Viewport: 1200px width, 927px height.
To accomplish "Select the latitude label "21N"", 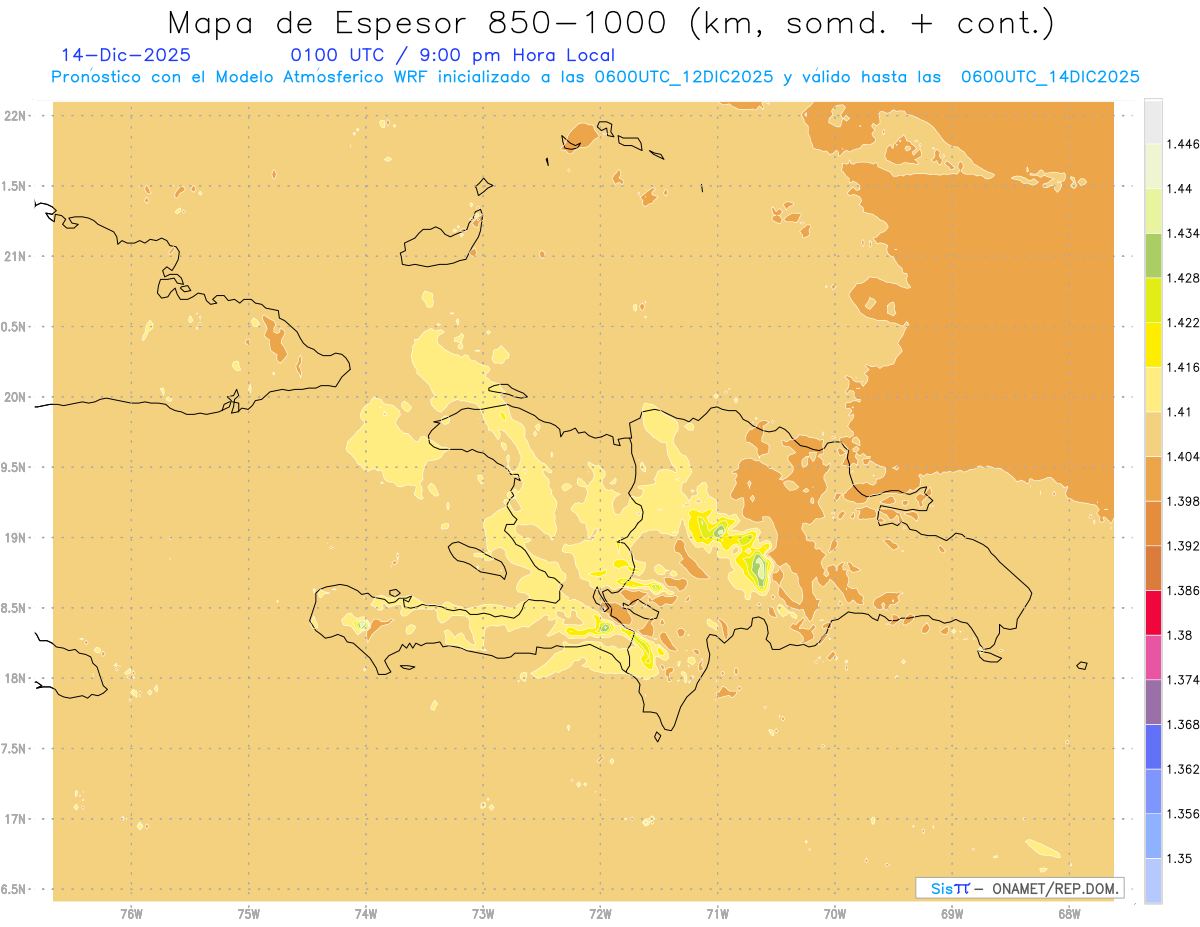I will click(x=15, y=256).
